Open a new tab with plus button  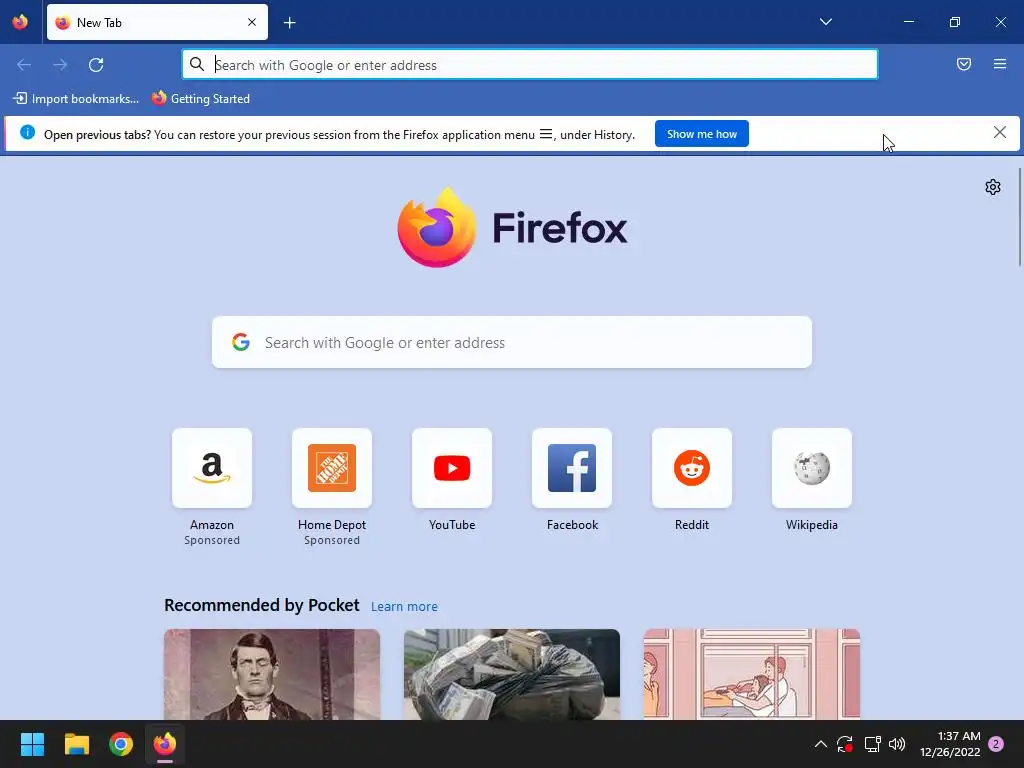tap(290, 23)
